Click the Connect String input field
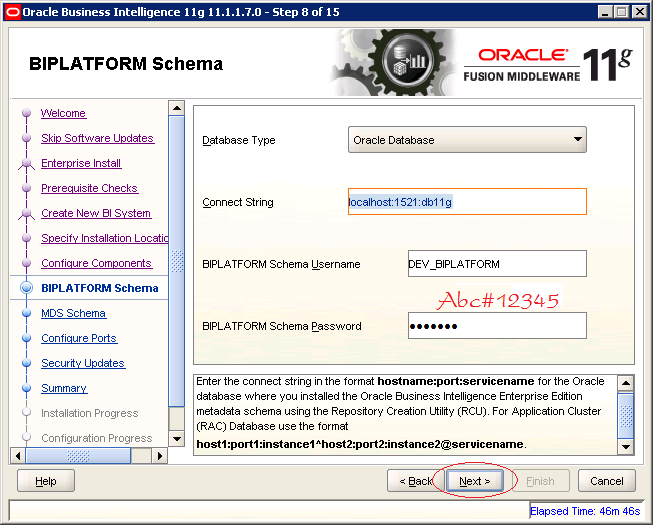The width and height of the screenshot is (653, 525). tap(467, 202)
